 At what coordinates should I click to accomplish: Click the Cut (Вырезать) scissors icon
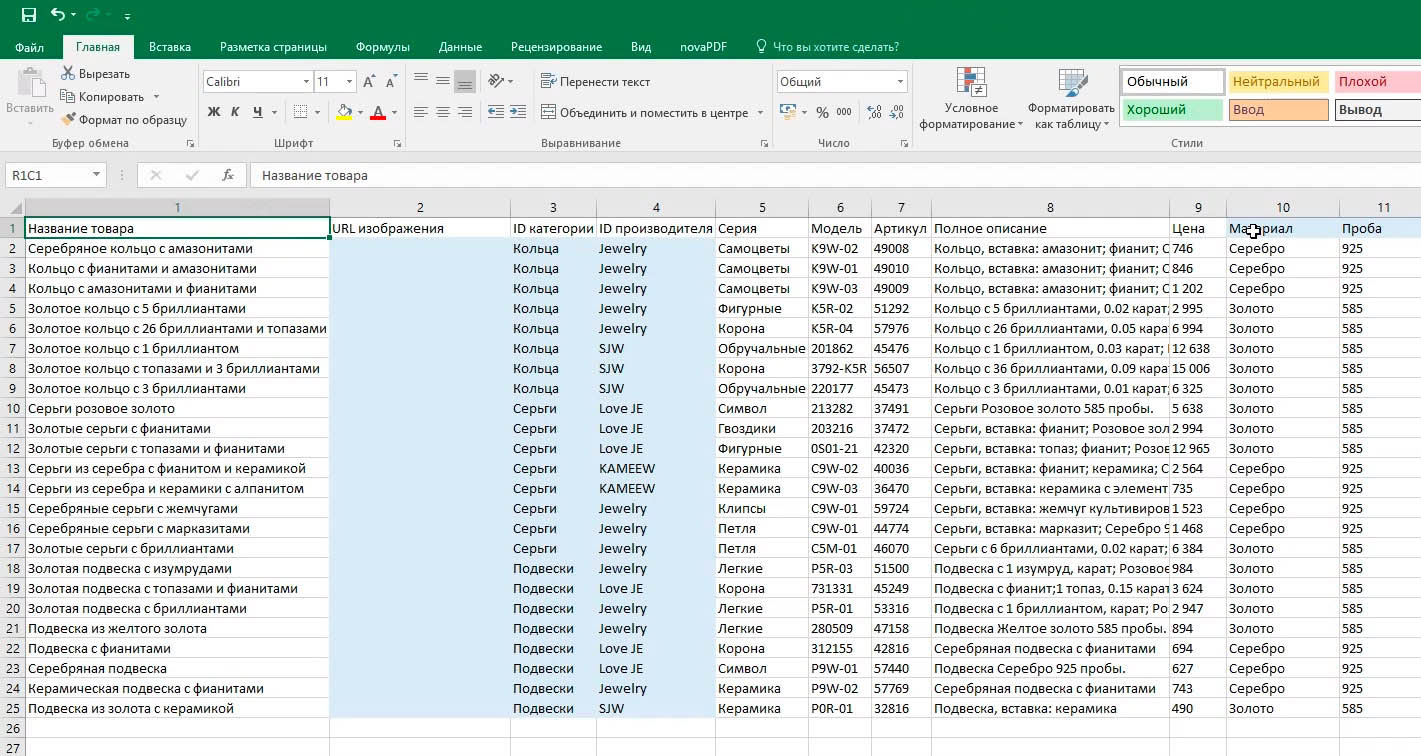pyautogui.click(x=68, y=74)
